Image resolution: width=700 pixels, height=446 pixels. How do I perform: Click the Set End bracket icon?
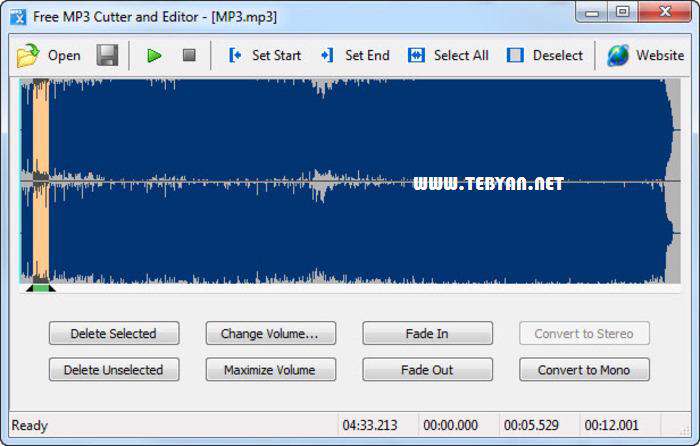pos(327,55)
